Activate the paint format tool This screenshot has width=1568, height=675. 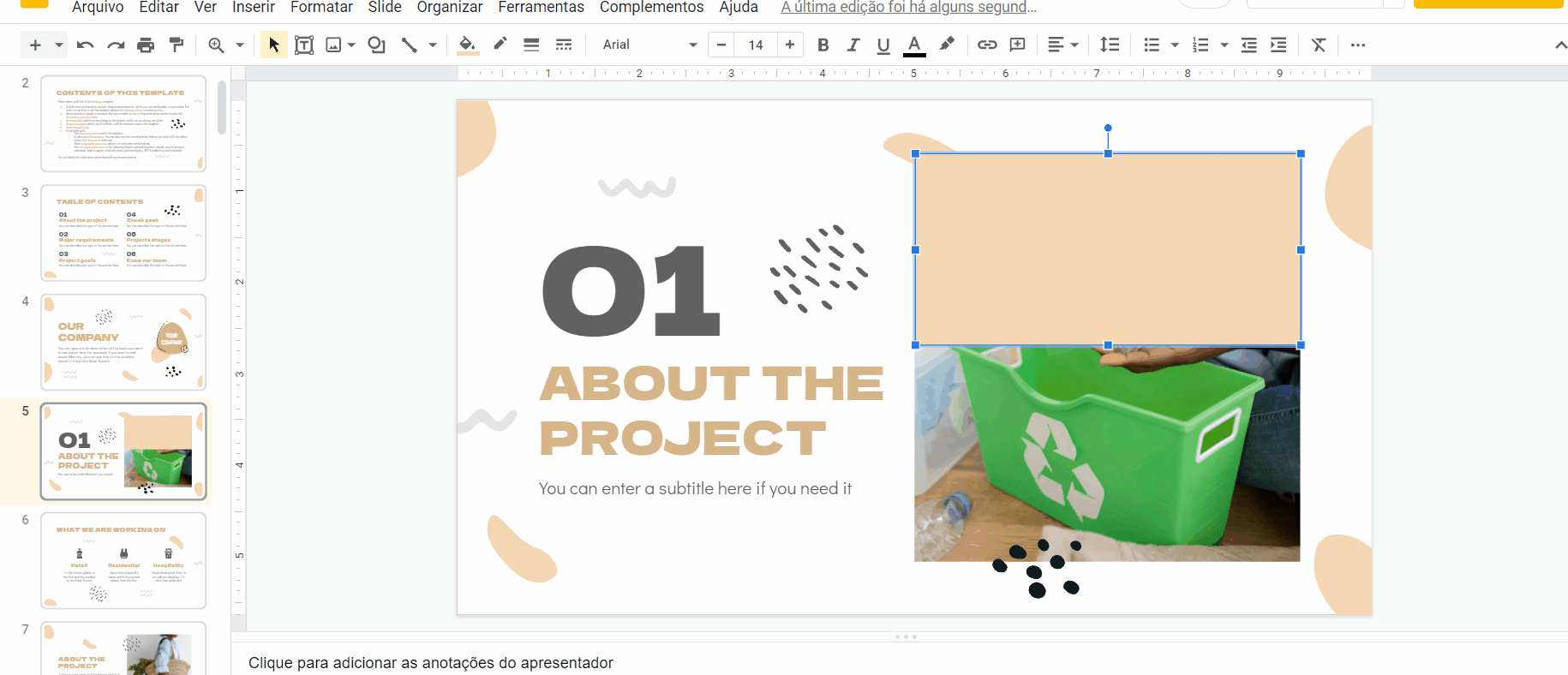(177, 45)
